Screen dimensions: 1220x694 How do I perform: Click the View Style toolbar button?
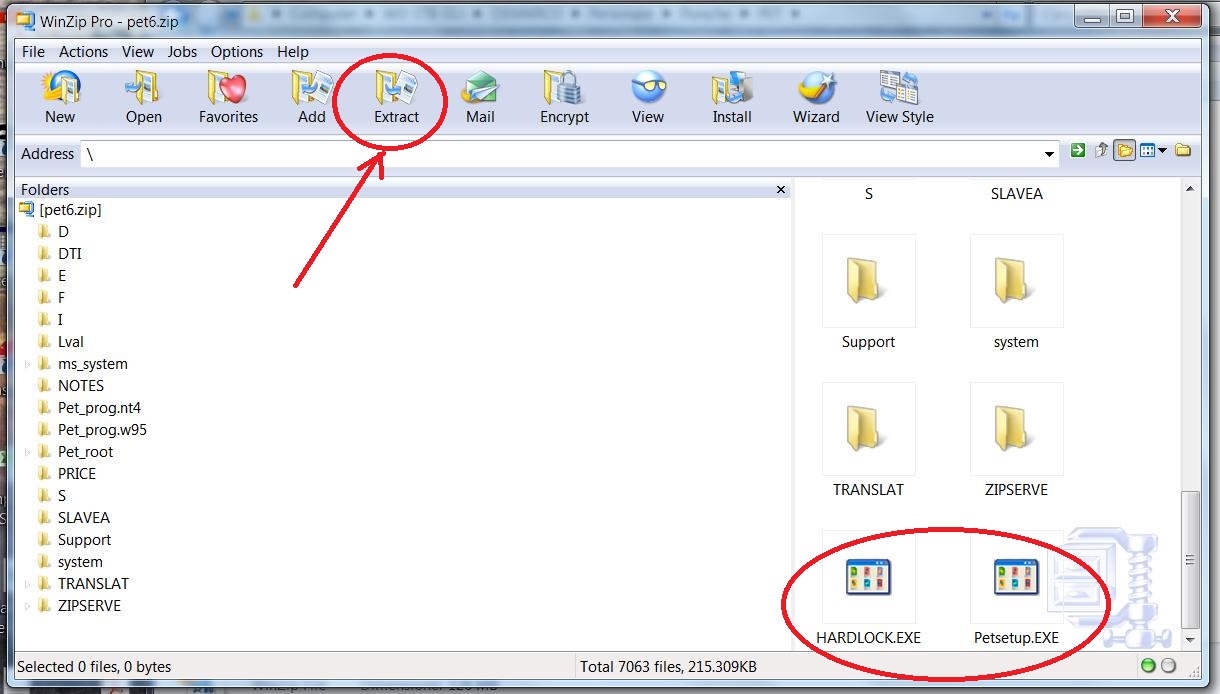point(900,97)
